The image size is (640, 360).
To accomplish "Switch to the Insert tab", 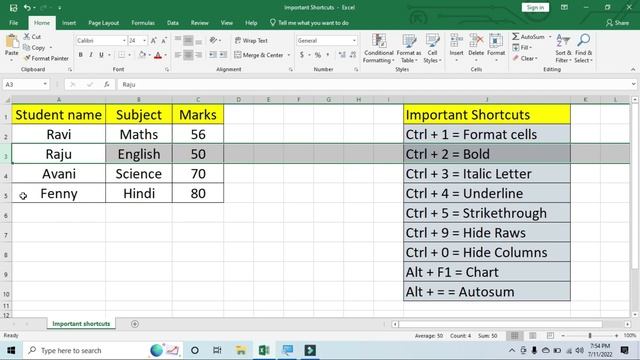I will pos(69,23).
